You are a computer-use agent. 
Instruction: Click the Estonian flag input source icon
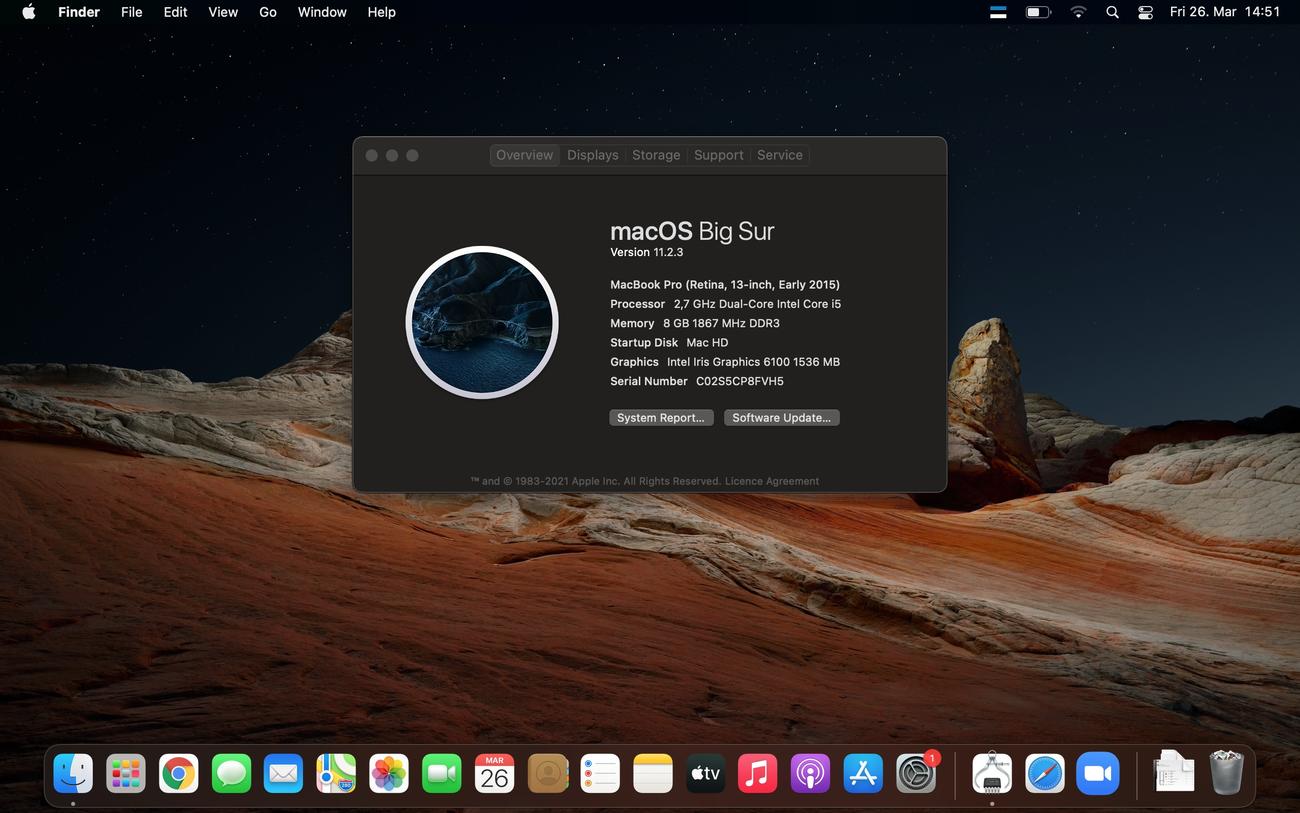(x=998, y=12)
